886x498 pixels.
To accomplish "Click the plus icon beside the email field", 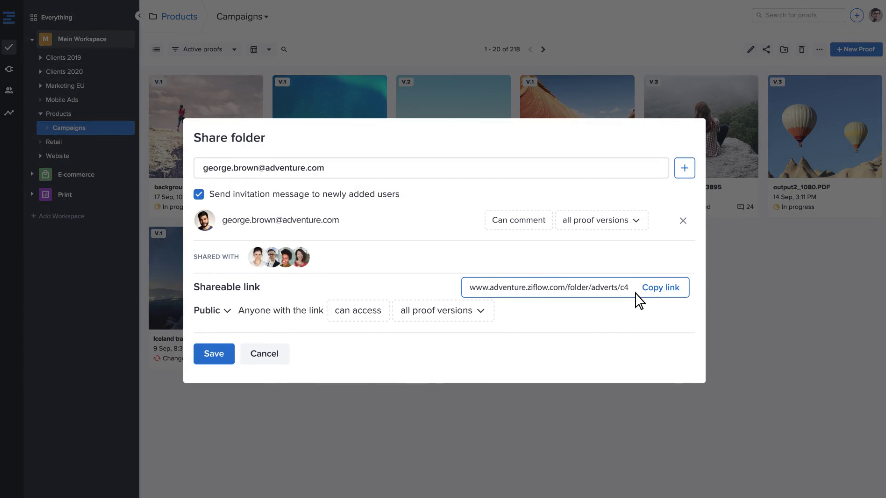I will [684, 168].
